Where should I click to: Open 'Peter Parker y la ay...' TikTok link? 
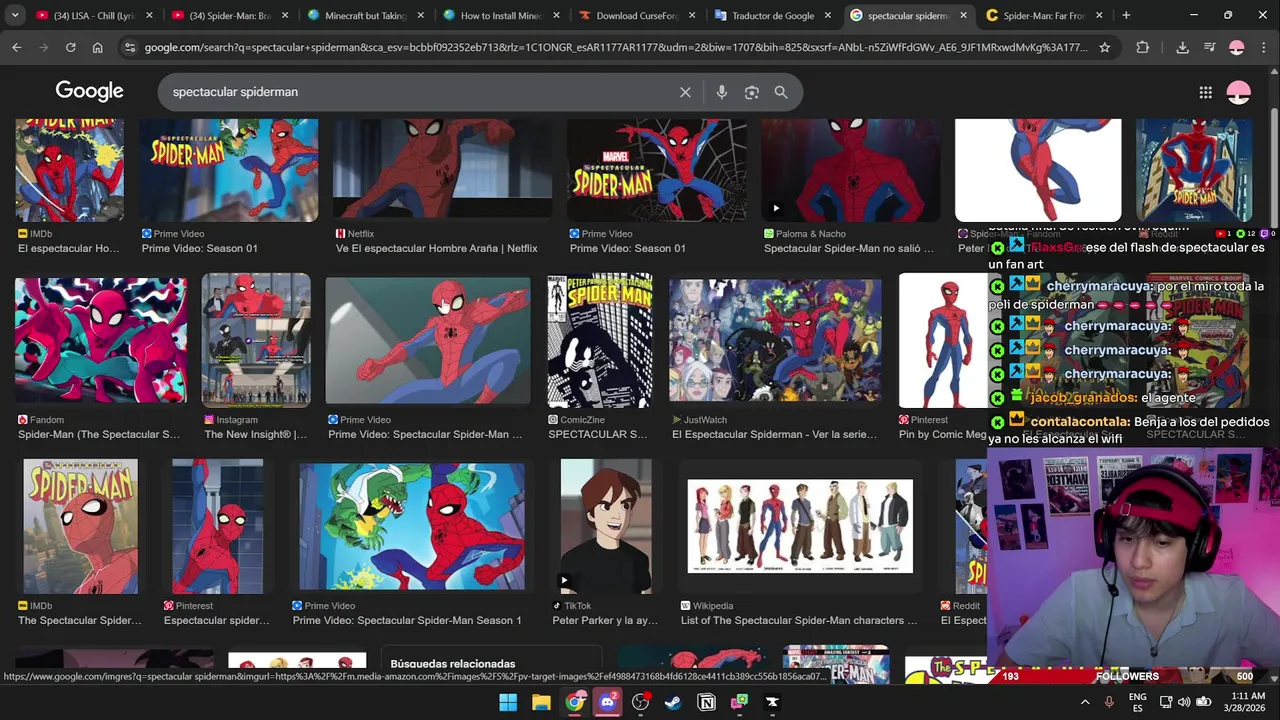(605, 620)
